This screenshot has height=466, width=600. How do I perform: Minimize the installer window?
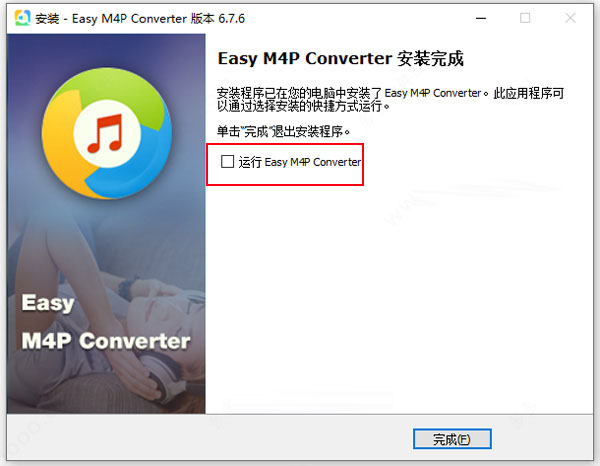pos(481,18)
